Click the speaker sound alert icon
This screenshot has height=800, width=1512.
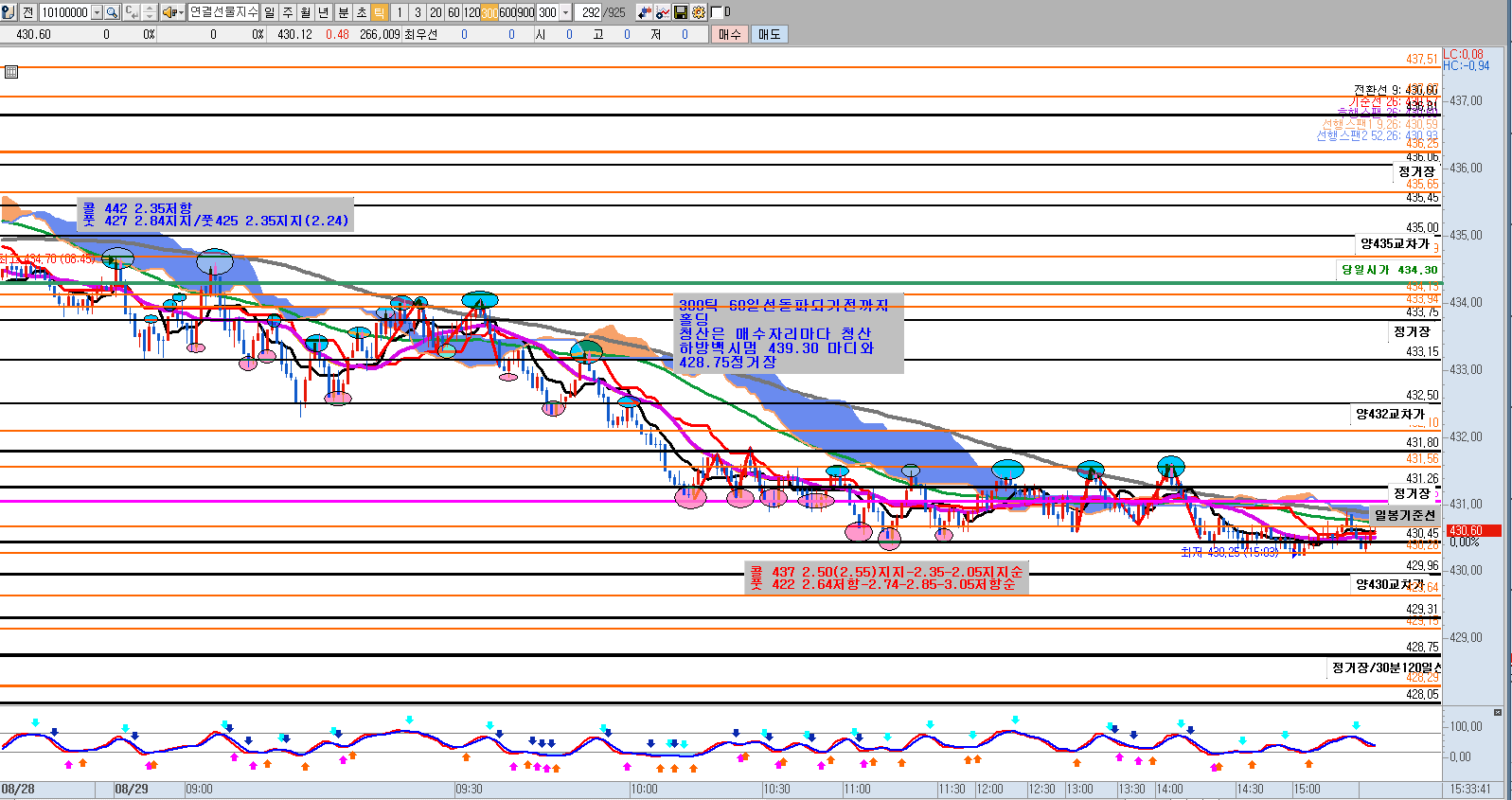click(169, 12)
